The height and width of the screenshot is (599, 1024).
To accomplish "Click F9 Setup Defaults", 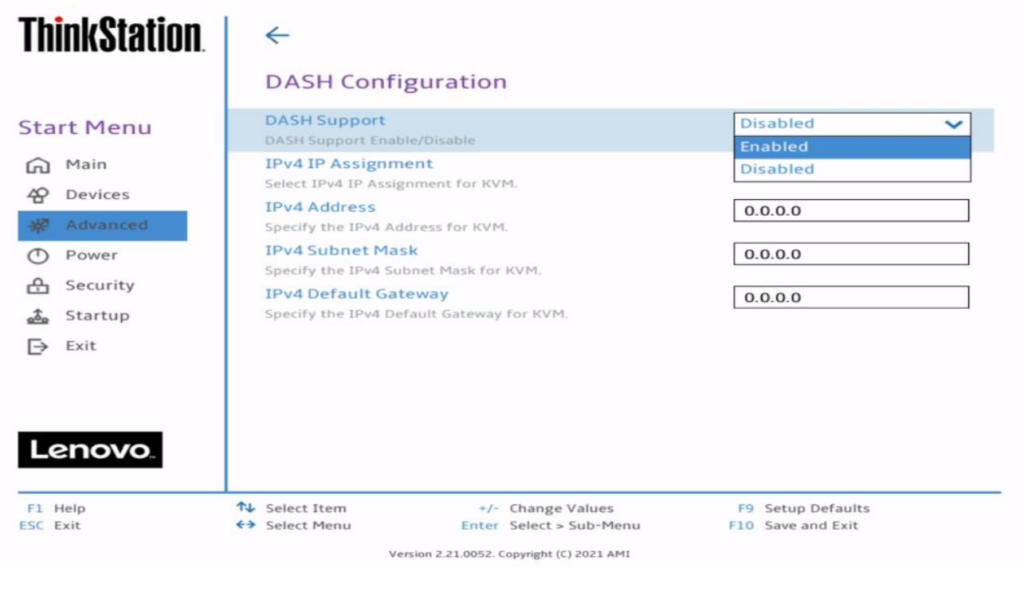I will (x=804, y=508).
